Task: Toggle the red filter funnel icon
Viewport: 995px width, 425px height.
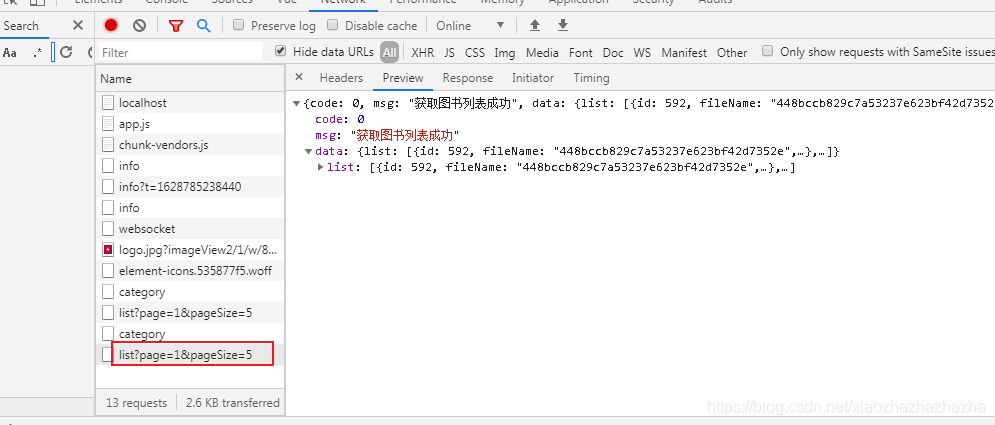Action: pos(176,26)
